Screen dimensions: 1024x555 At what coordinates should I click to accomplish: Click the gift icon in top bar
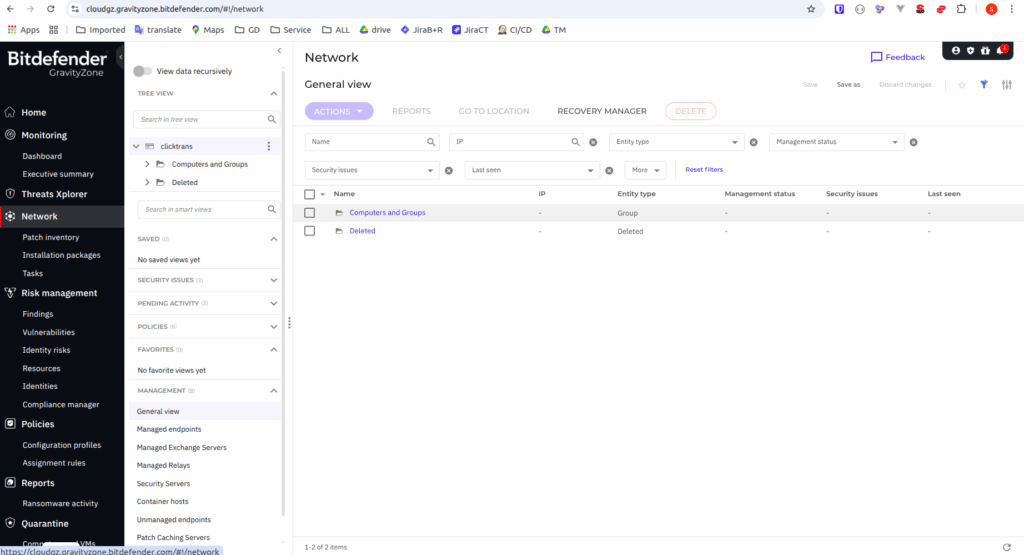point(985,50)
